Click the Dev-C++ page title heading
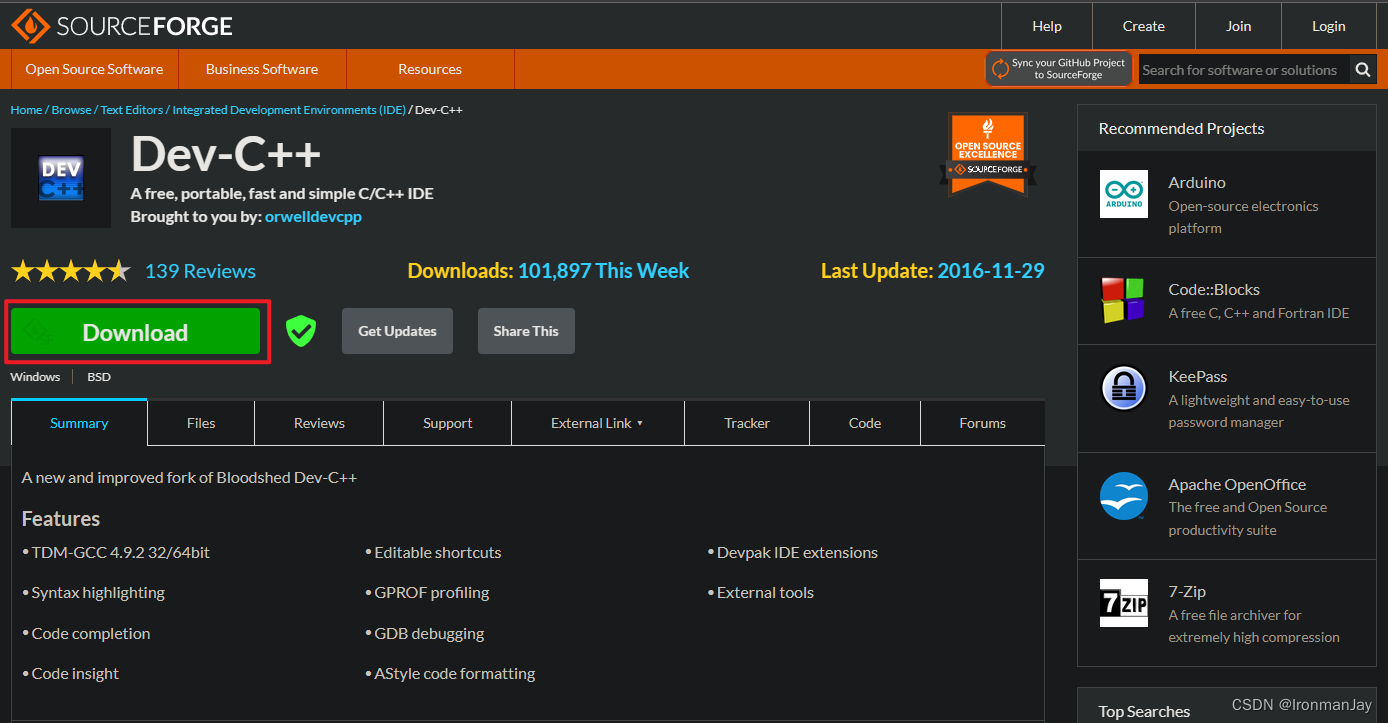The image size is (1388, 723). (226, 153)
